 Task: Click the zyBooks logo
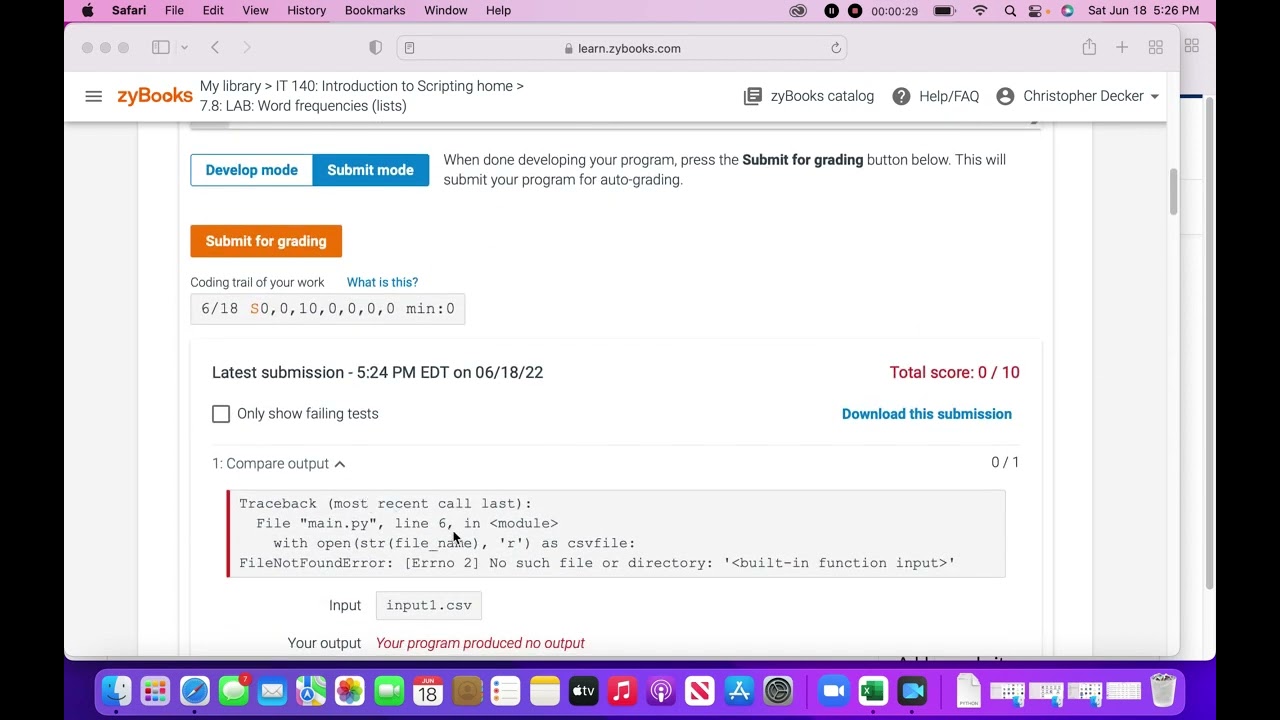tap(155, 96)
